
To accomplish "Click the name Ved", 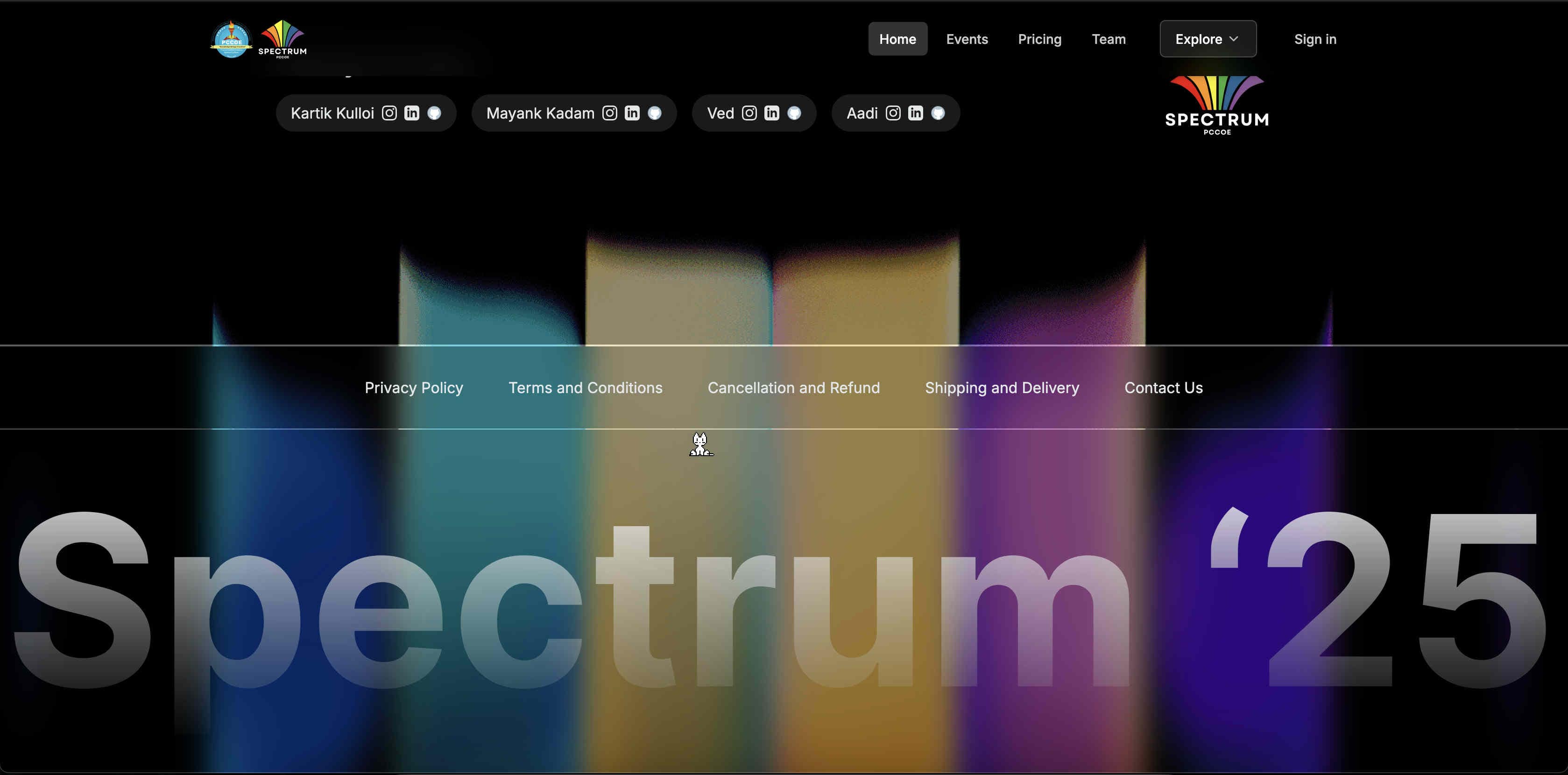I will (x=720, y=113).
